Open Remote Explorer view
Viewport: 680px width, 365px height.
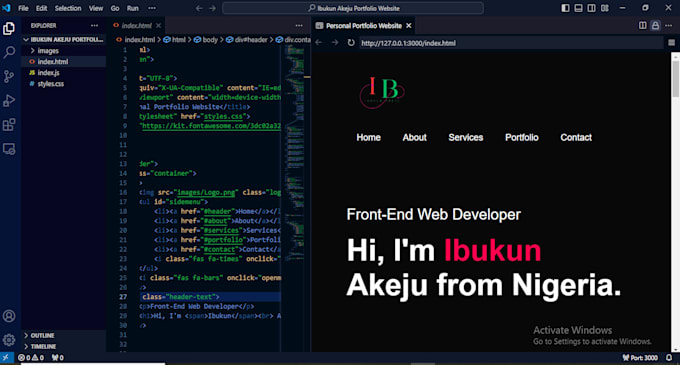(9, 149)
